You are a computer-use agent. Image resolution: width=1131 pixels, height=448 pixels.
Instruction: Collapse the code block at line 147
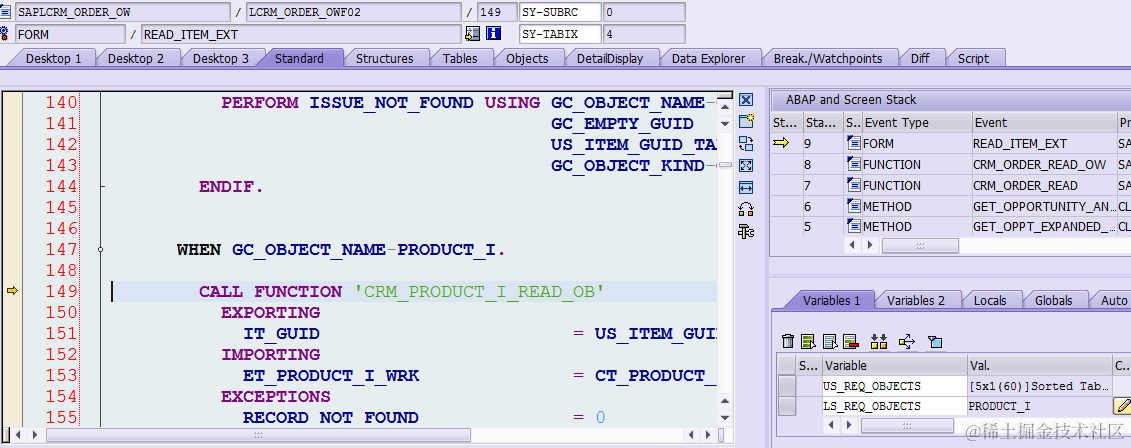click(100, 250)
